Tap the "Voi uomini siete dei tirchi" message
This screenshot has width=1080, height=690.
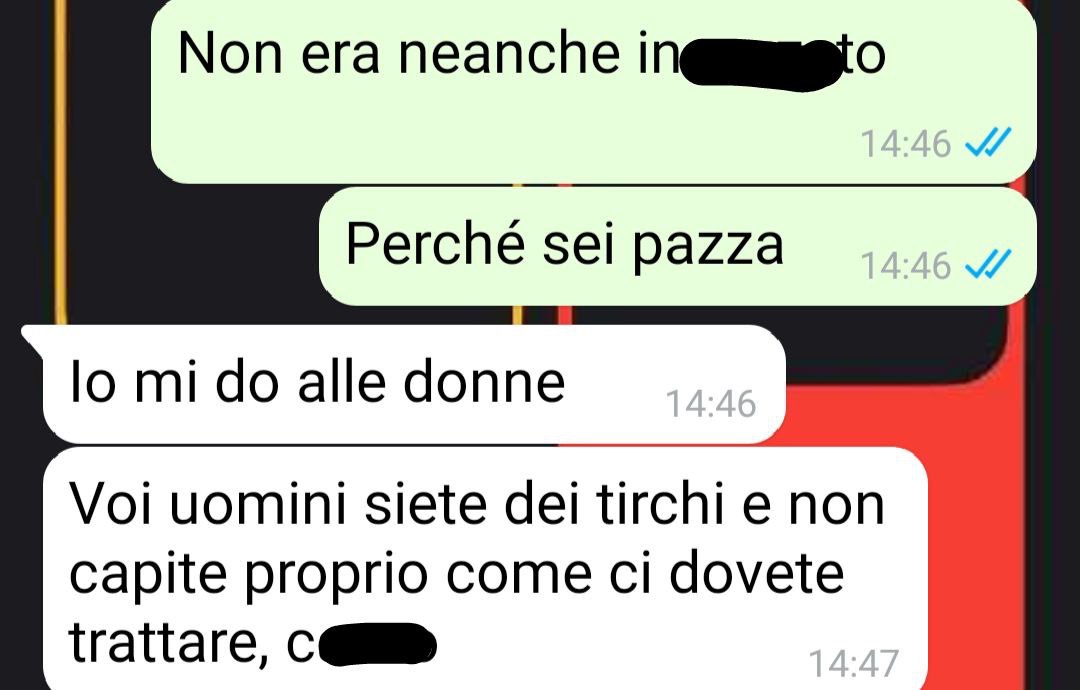486,569
